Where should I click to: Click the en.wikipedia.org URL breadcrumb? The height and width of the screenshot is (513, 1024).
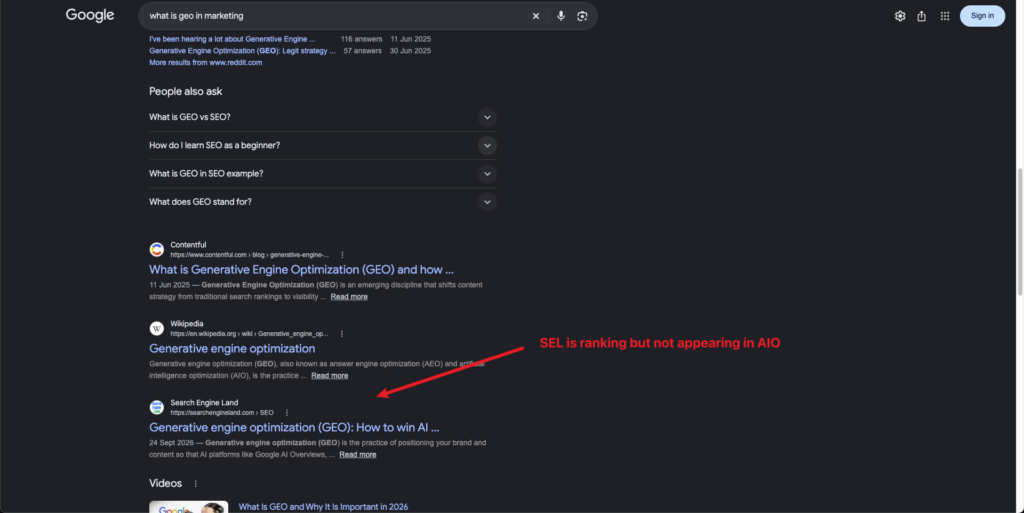pos(249,334)
